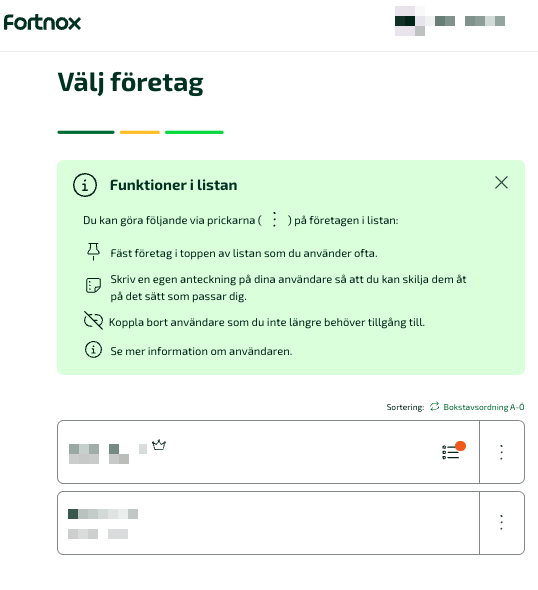Click the info icon beside Se mer information

[x=93, y=350]
